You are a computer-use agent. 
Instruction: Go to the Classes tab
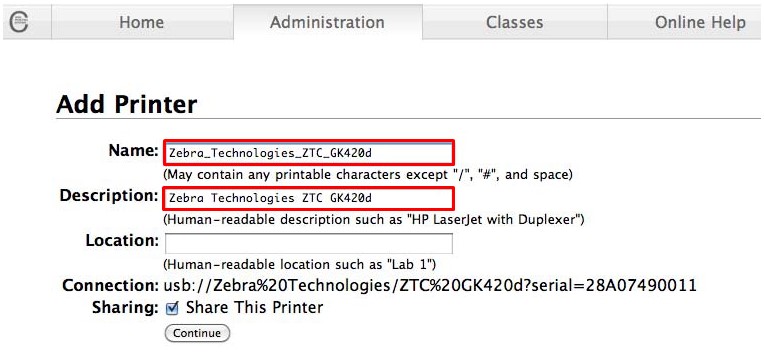(x=515, y=22)
